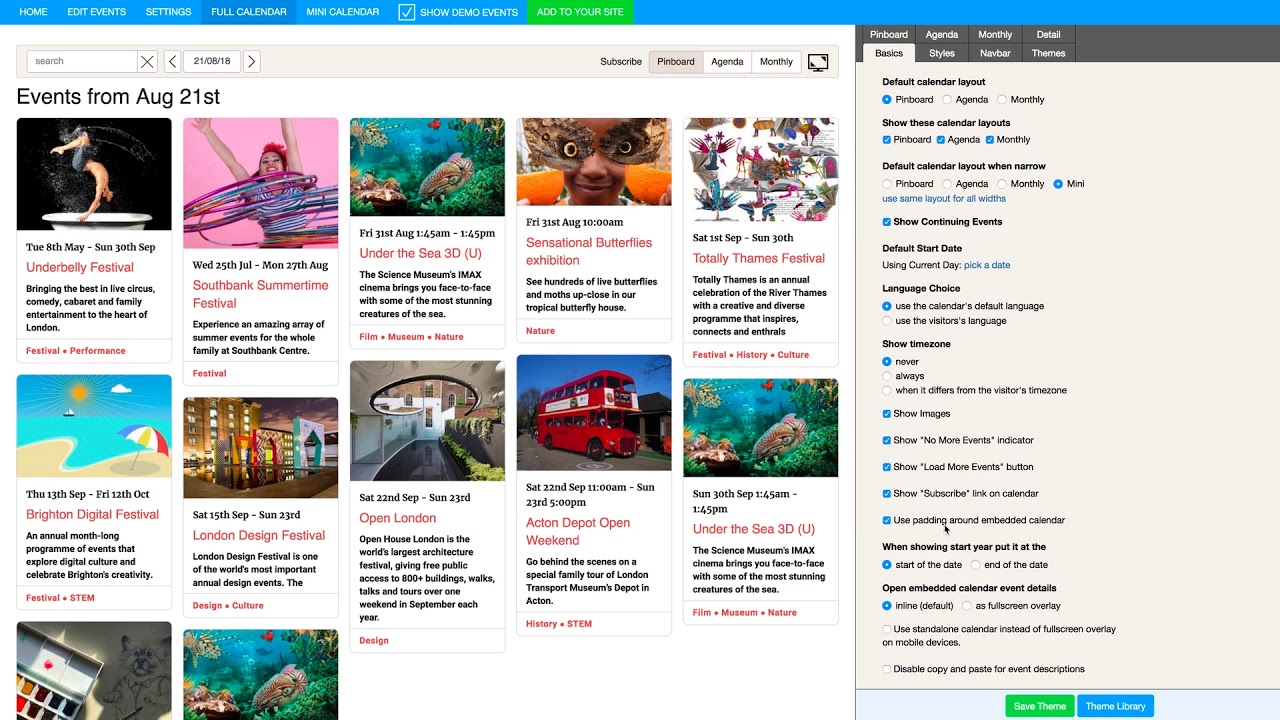
Task: Open event details as fullscreen overlay
Action: [x=967, y=606]
